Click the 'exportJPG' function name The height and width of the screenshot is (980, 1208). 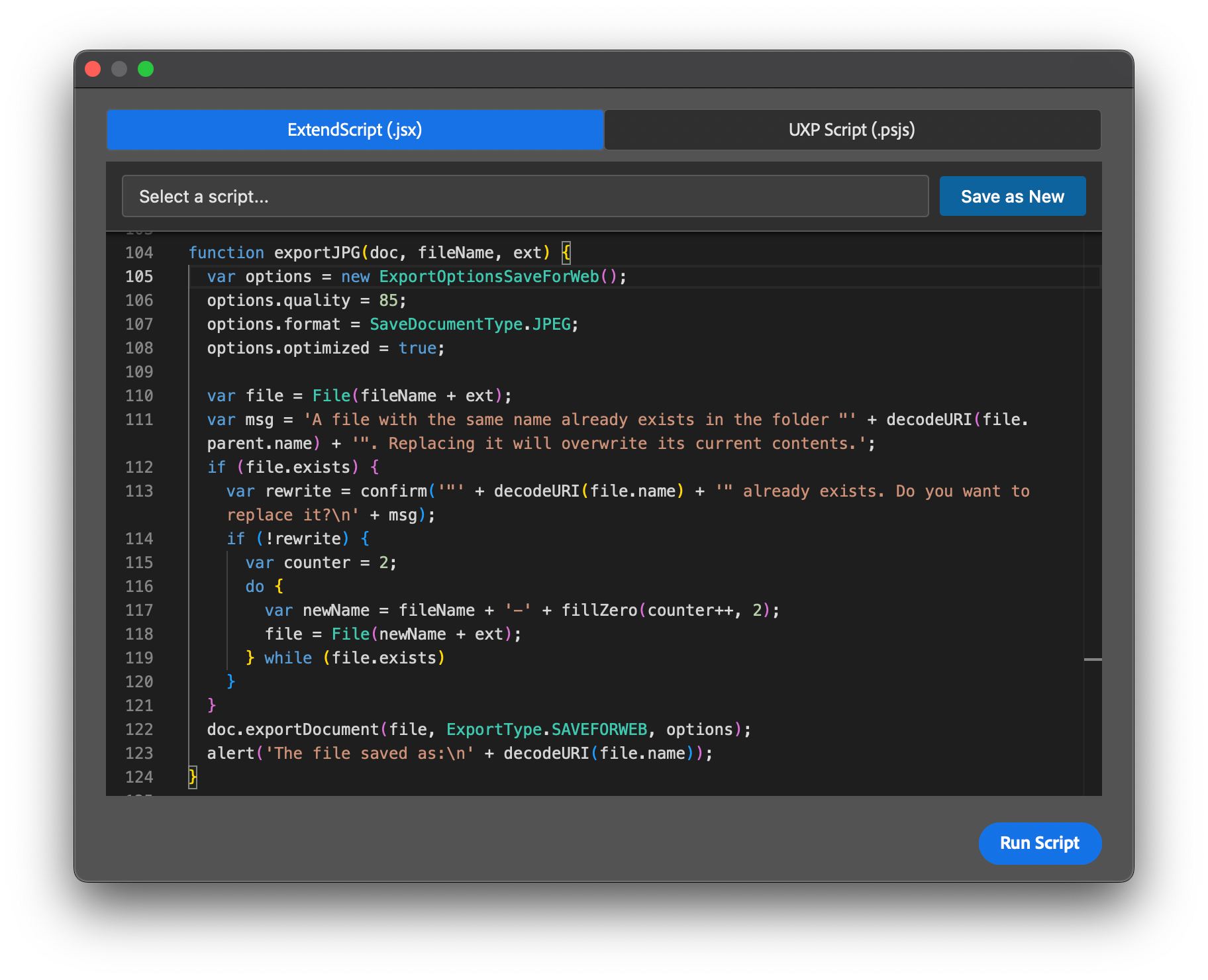317,252
